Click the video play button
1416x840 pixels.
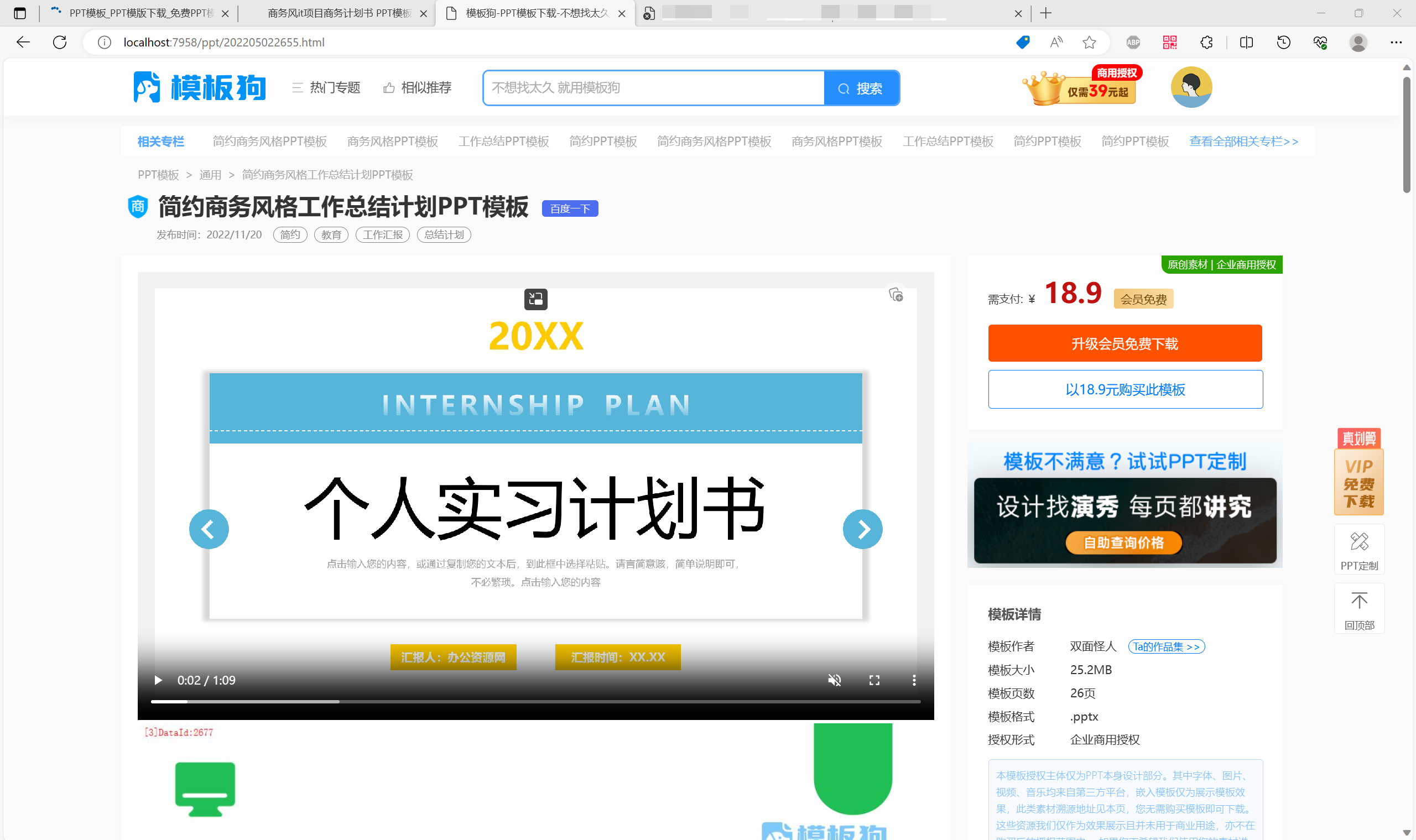pyautogui.click(x=158, y=680)
